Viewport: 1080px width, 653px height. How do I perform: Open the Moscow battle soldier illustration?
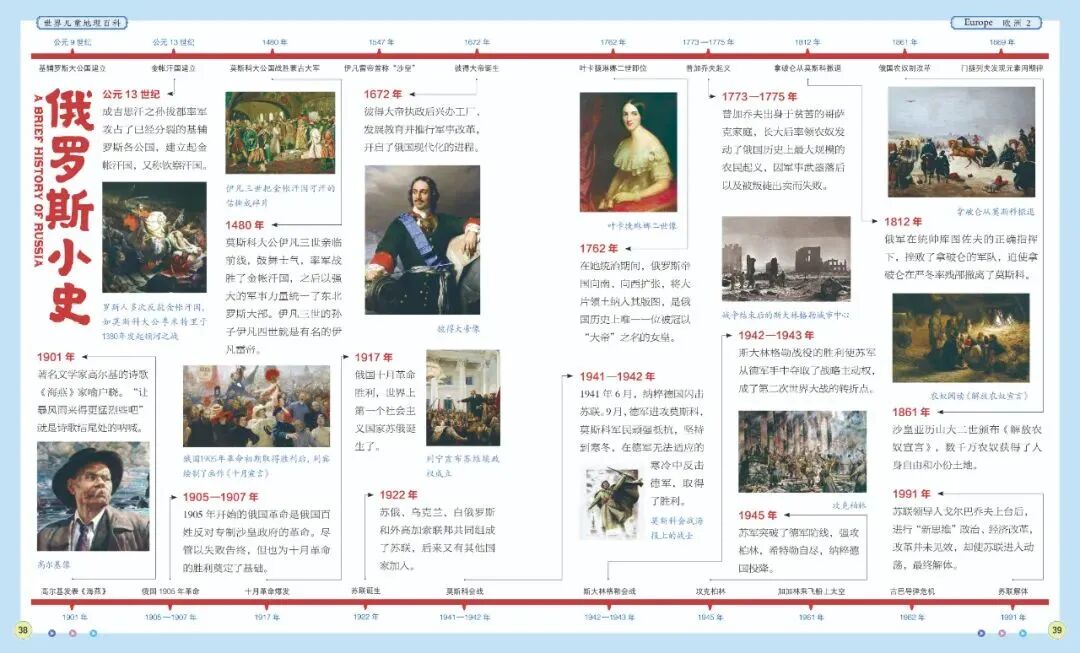(612, 504)
